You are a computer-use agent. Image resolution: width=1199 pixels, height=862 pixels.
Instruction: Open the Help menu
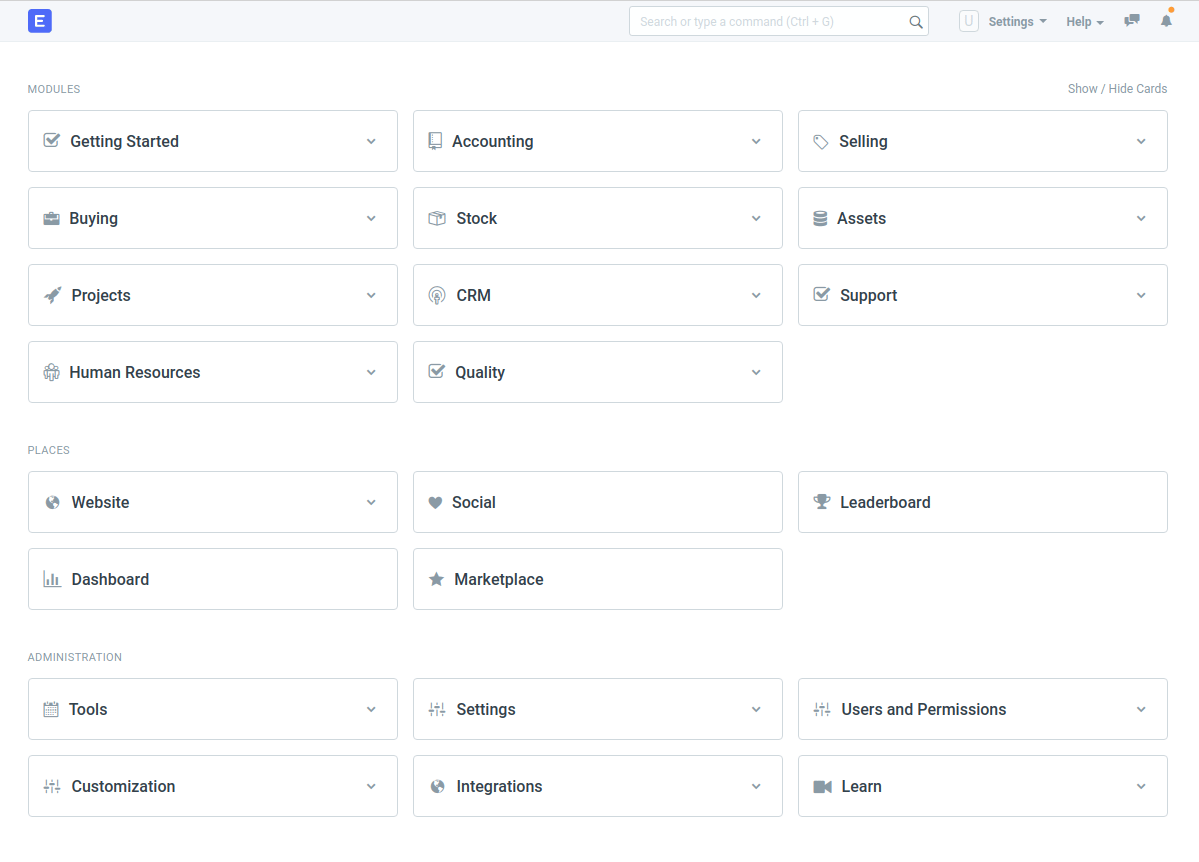tap(1084, 21)
